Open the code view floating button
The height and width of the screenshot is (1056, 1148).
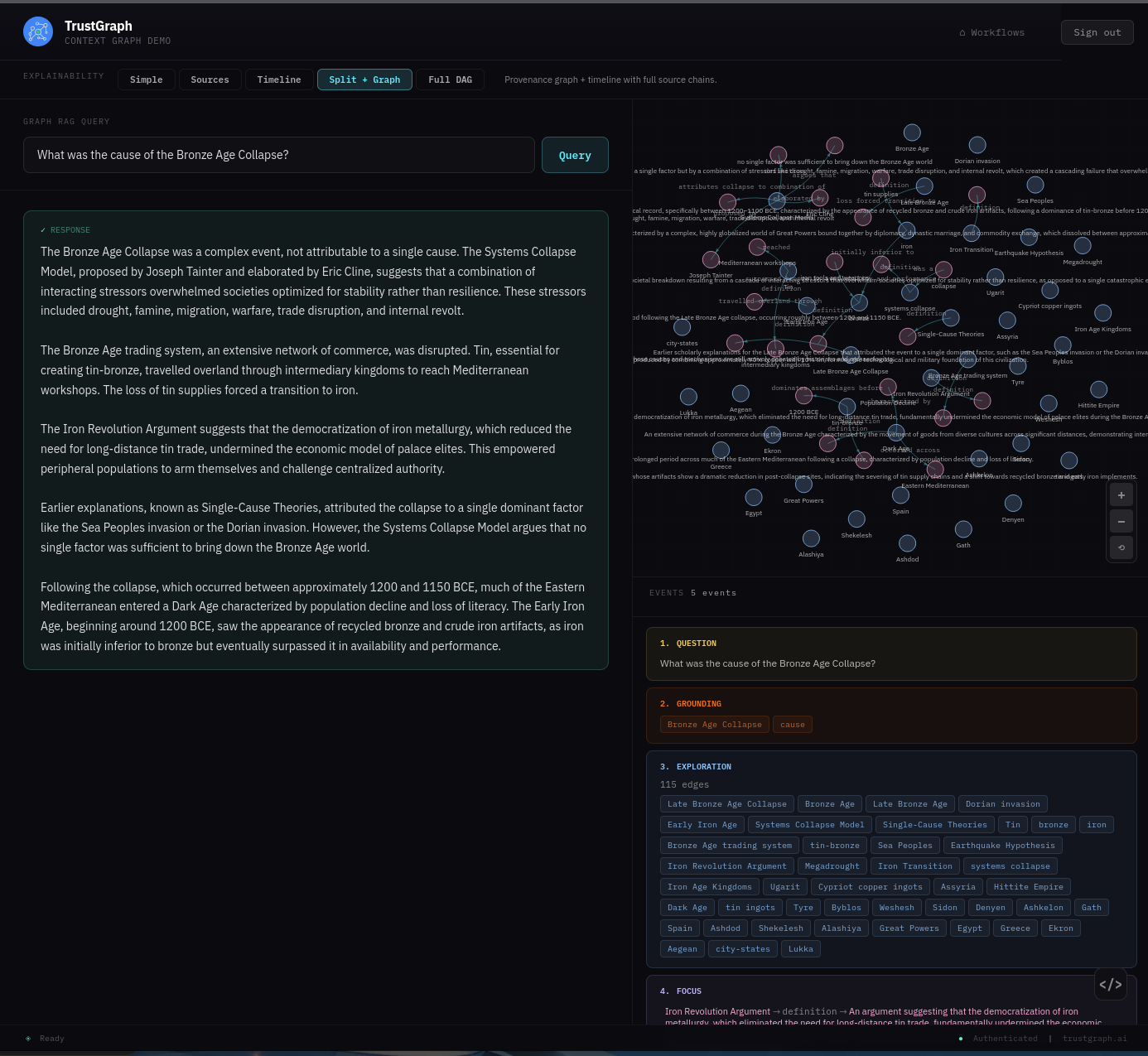point(1111,984)
